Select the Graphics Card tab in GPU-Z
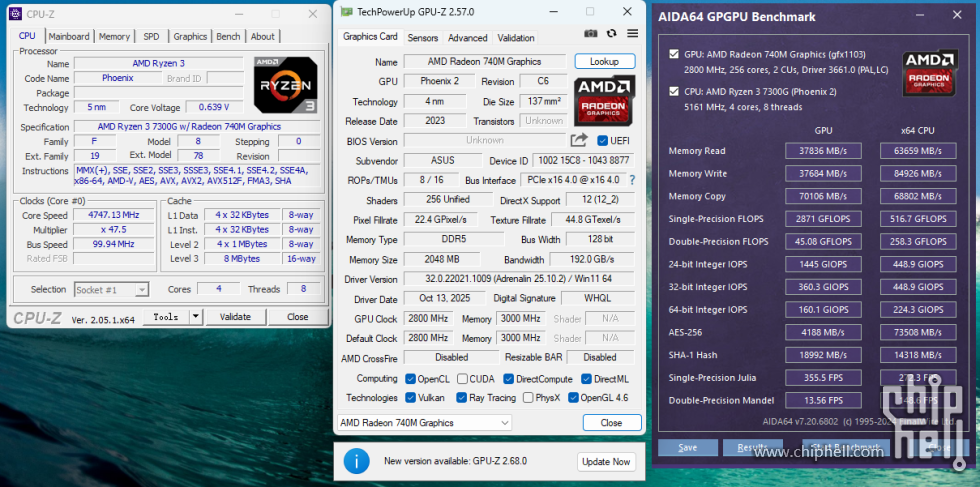 (370, 36)
